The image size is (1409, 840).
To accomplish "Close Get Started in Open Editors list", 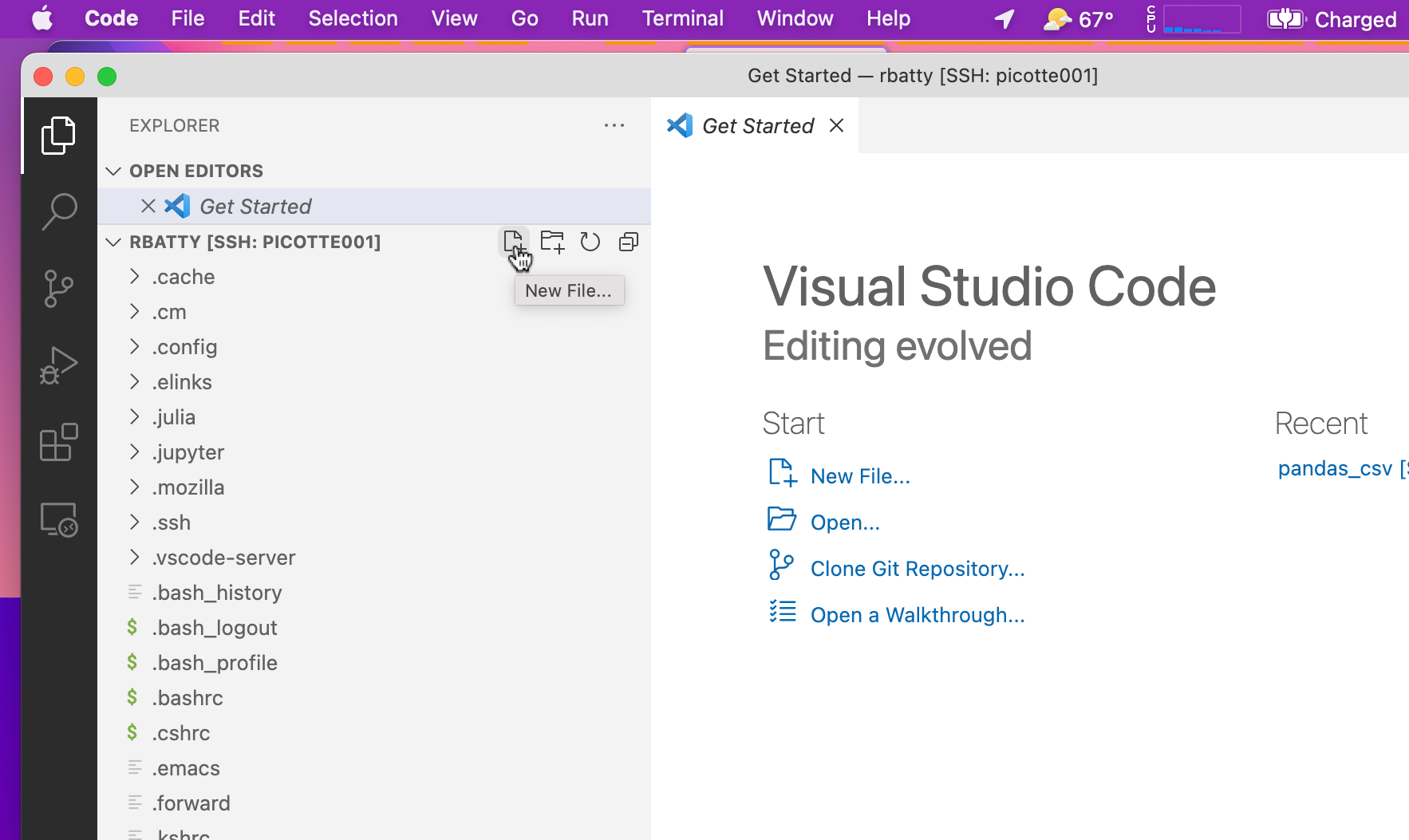I will click(148, 207).
